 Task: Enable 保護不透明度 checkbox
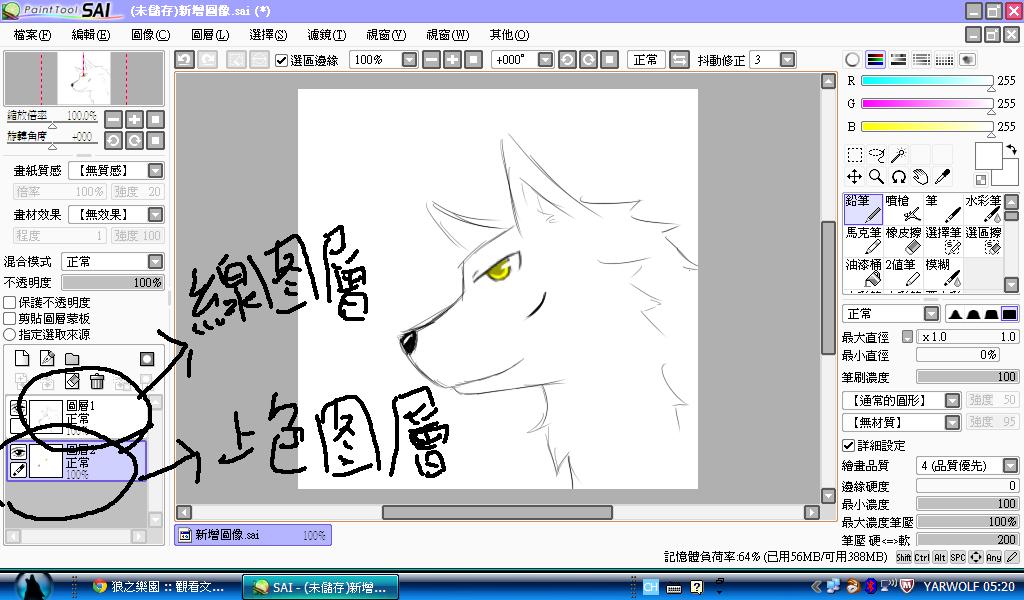(x=10, y=302)
